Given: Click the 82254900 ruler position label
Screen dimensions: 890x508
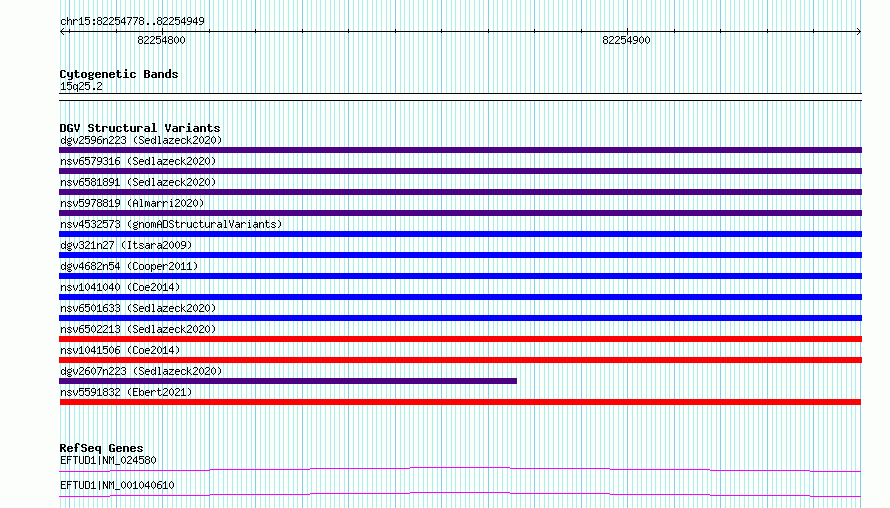Looking at the screenshot, I should coord(626,40).
